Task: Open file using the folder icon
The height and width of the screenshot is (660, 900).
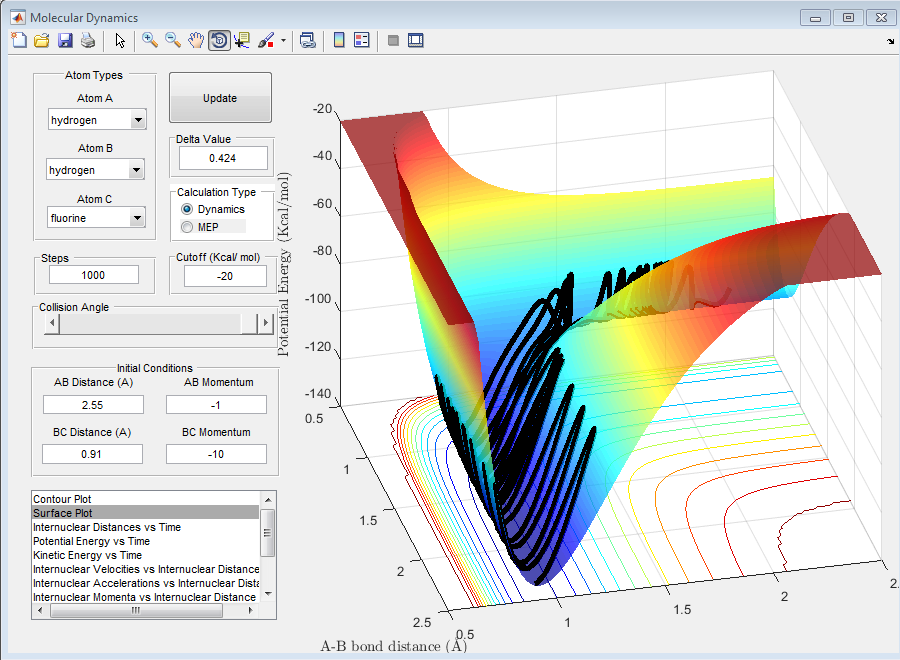Action: tap(42, 41)
